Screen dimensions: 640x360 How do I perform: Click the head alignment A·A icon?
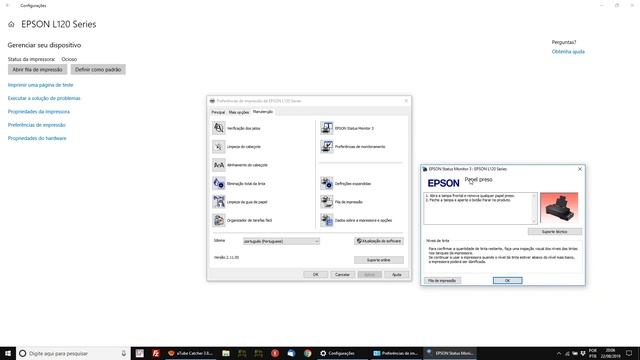tap(219, 165)
